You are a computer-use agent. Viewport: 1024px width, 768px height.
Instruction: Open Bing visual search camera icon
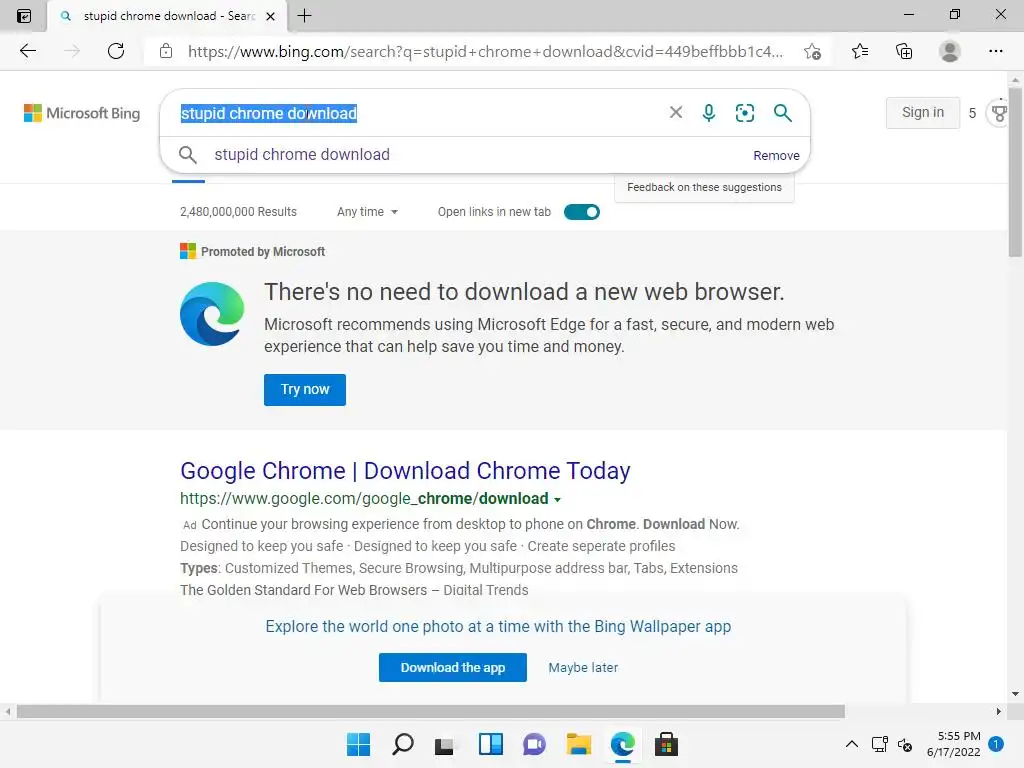click(x=744, y=113)
